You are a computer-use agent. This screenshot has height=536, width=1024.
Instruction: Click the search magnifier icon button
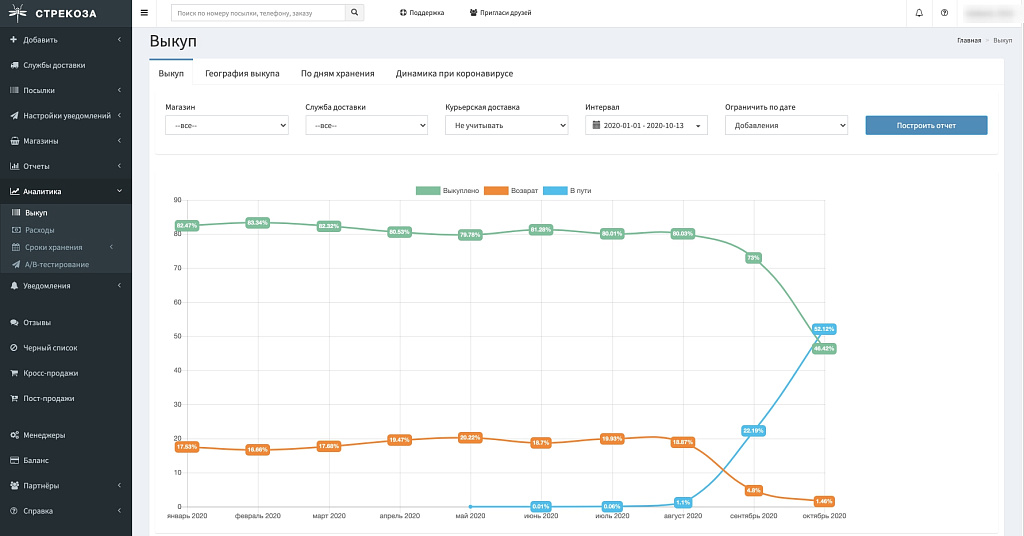355,13
